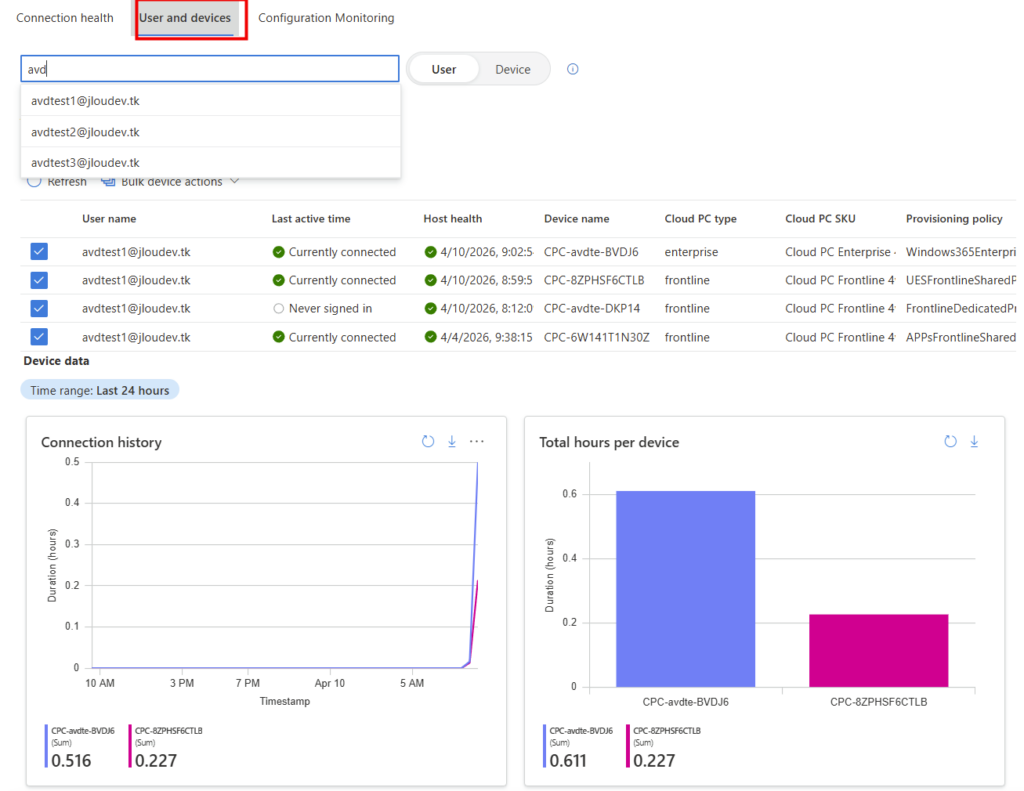
Task: Click the Bulk device actions icon
Action: [108, 182]
